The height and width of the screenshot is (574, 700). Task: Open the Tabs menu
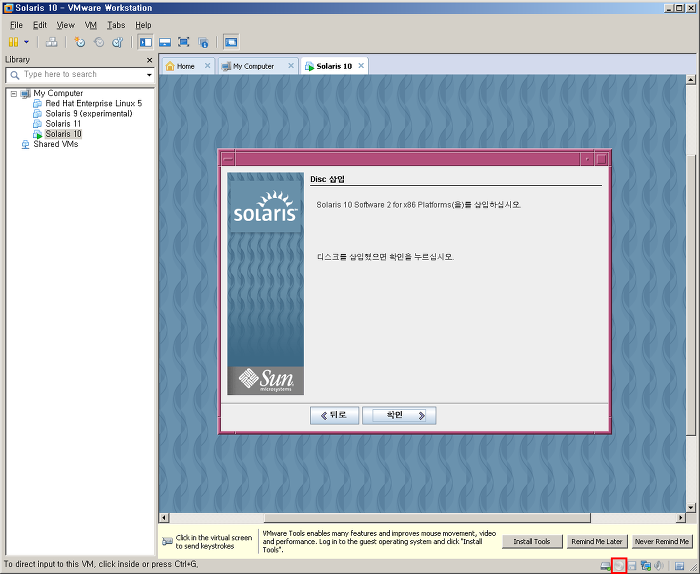(116, 25)
